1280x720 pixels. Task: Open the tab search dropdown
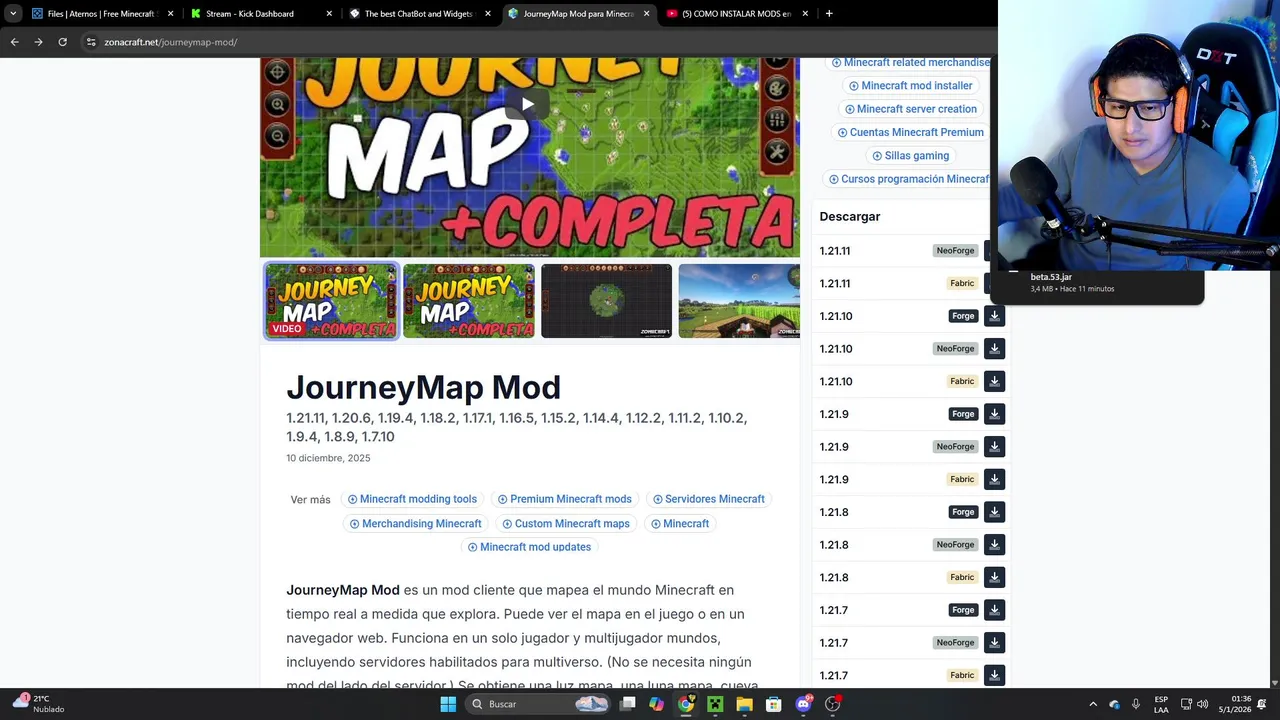[13, 14]
